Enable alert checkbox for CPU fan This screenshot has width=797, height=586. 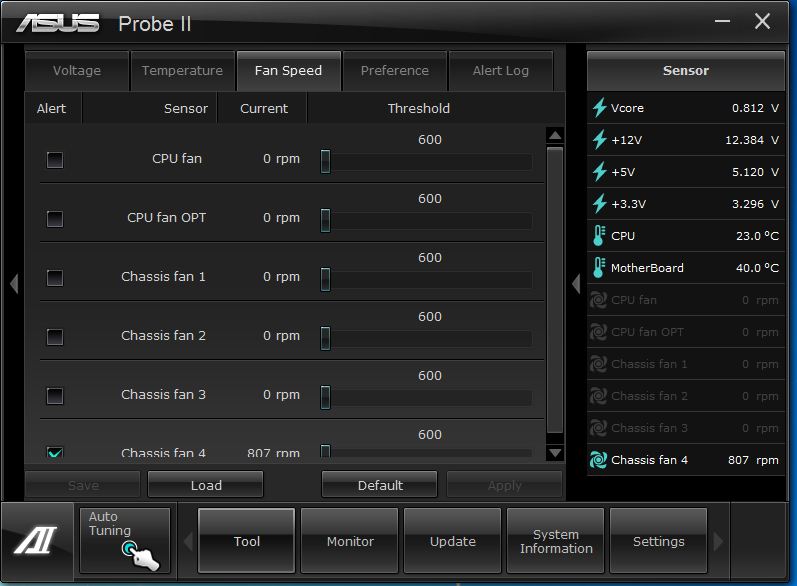coord(55,160)
